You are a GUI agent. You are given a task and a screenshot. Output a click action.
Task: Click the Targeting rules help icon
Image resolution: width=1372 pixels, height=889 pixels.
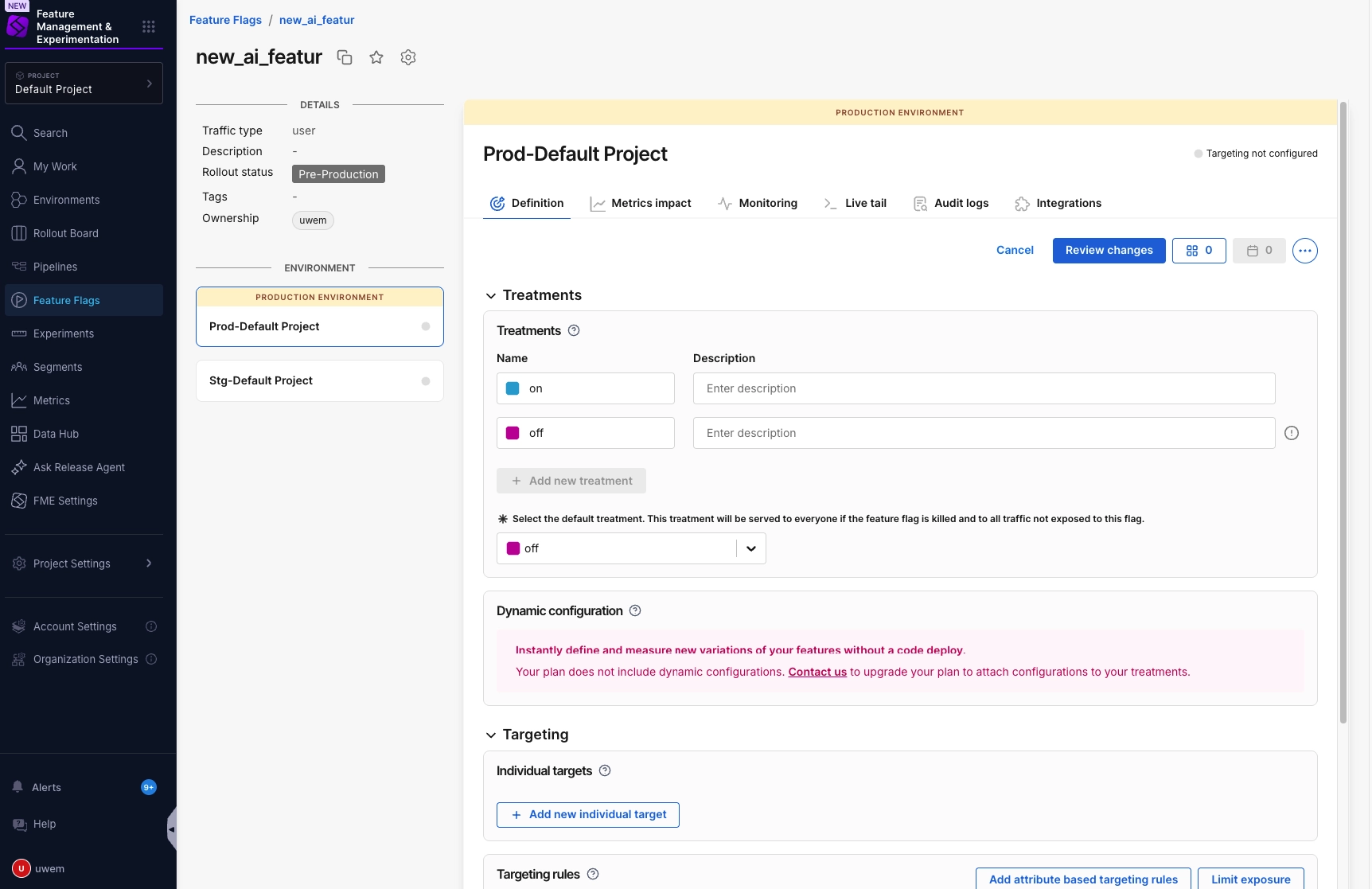click(593, 874)
